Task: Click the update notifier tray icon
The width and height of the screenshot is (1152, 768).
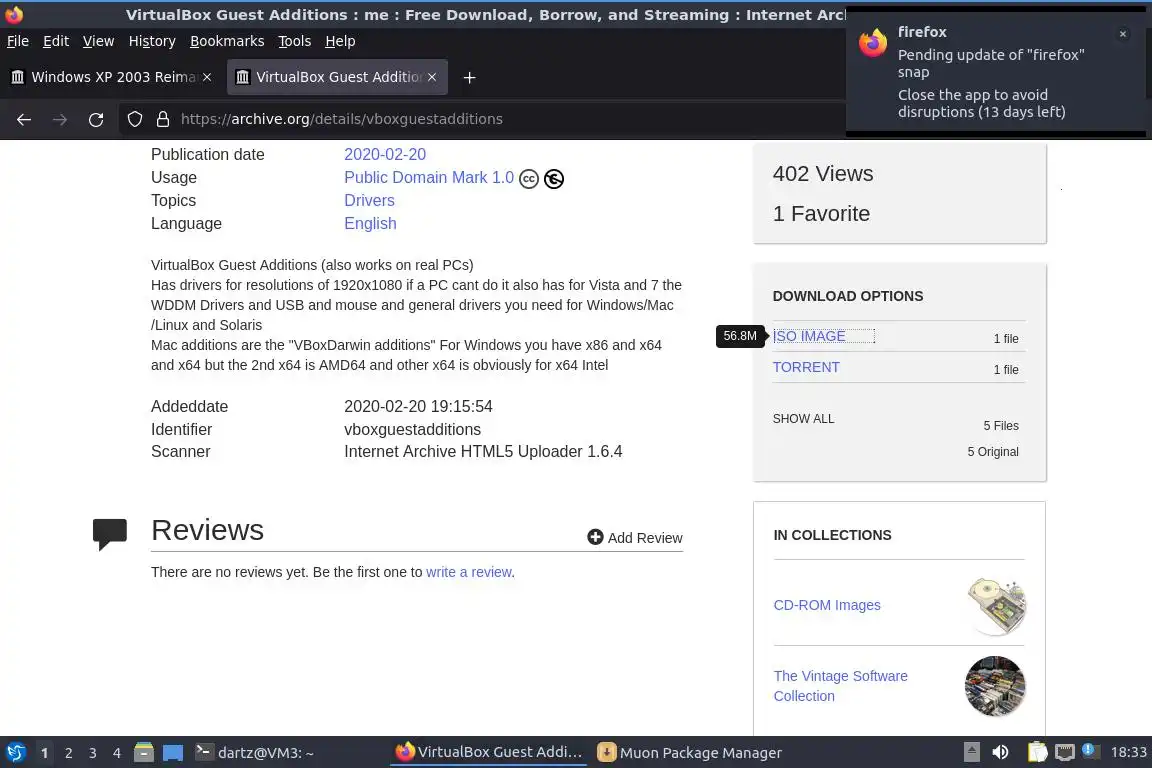Action: pyautogui.click(x=1090, y=751)
